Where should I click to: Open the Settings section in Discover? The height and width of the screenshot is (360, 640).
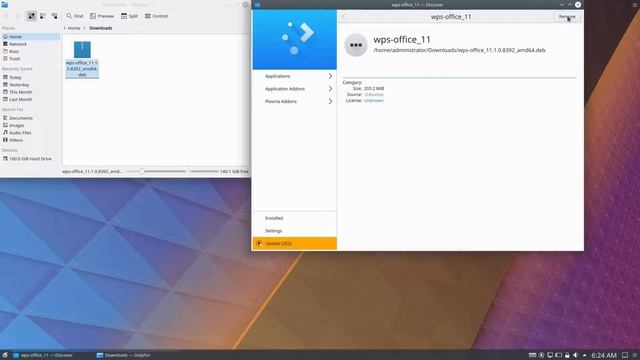tap(294, 231)
